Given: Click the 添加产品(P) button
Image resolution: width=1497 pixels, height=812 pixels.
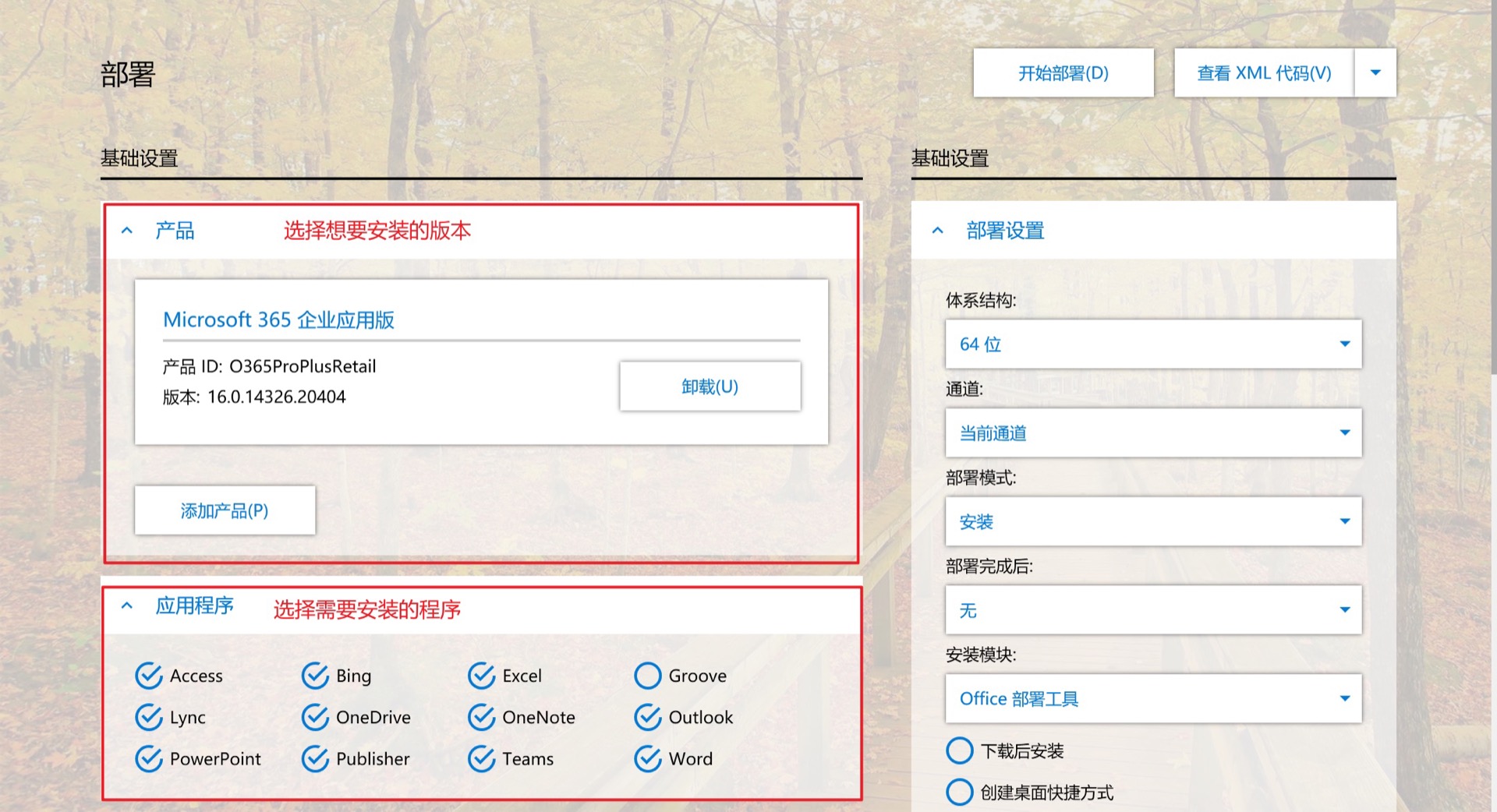Looking at the screenshot, I should (x=225, y=510).
